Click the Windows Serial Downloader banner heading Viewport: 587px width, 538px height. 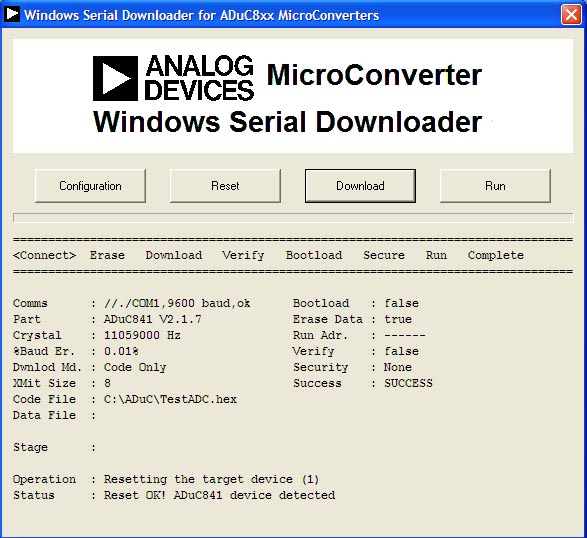coord(288,122)
